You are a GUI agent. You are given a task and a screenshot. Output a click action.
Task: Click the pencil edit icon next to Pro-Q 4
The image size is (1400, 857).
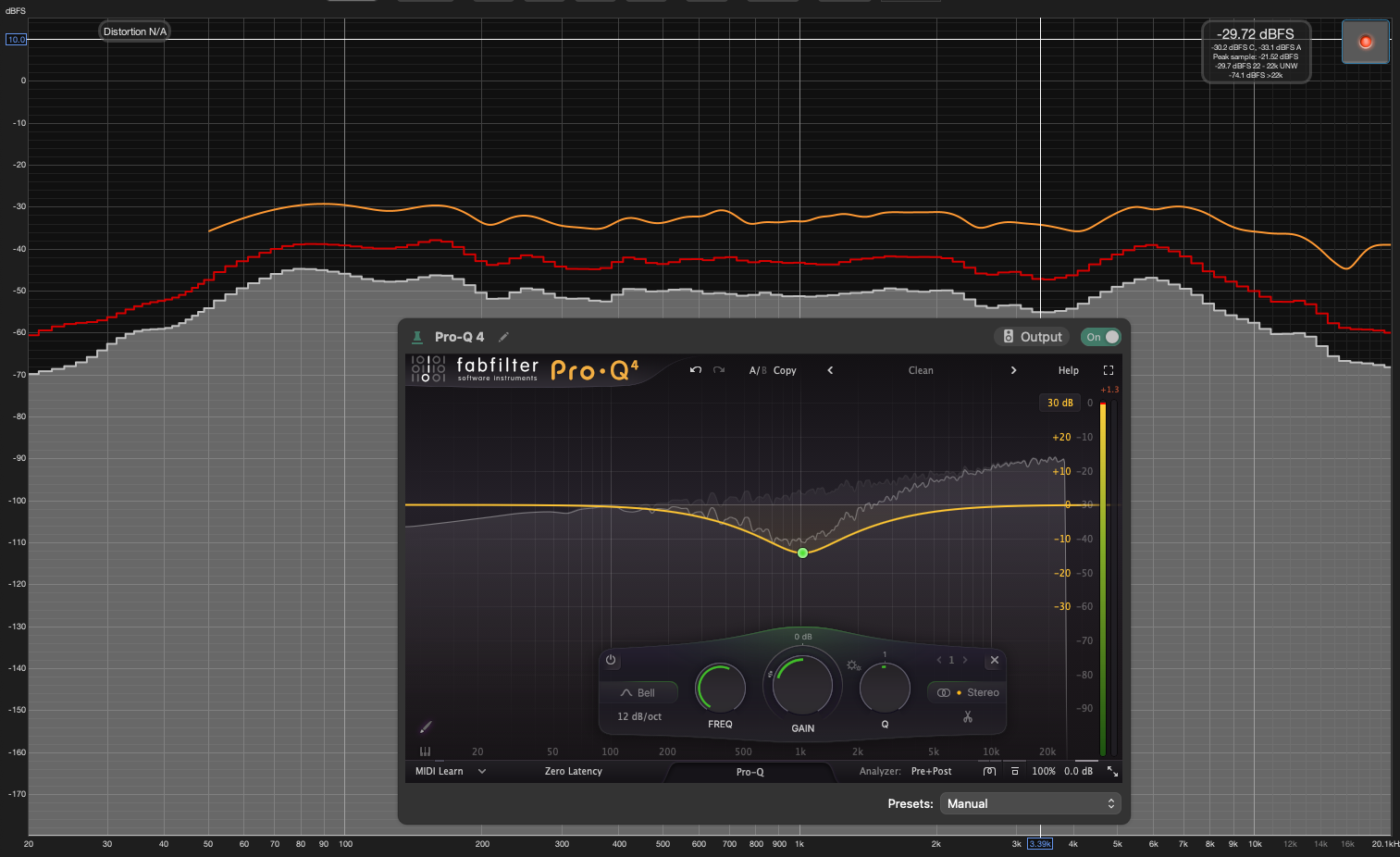tap(503, 337)
